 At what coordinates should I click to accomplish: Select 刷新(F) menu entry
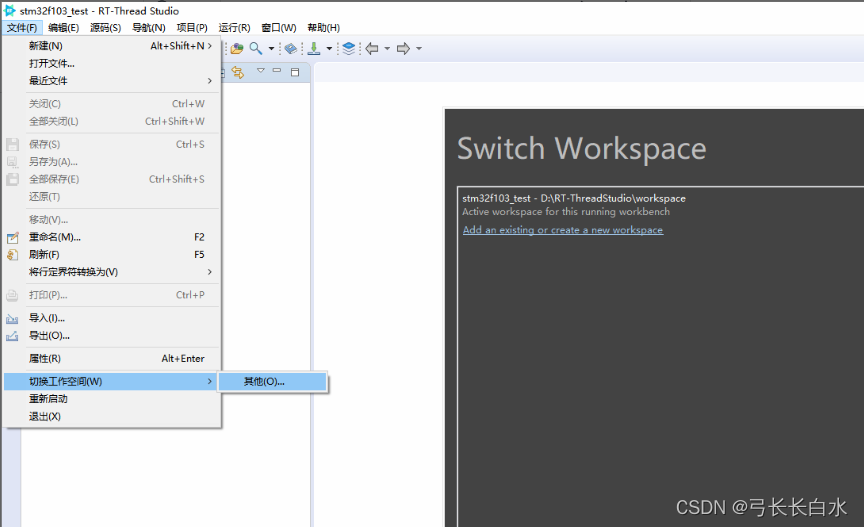pyautogui.click(x=112, y=255)
